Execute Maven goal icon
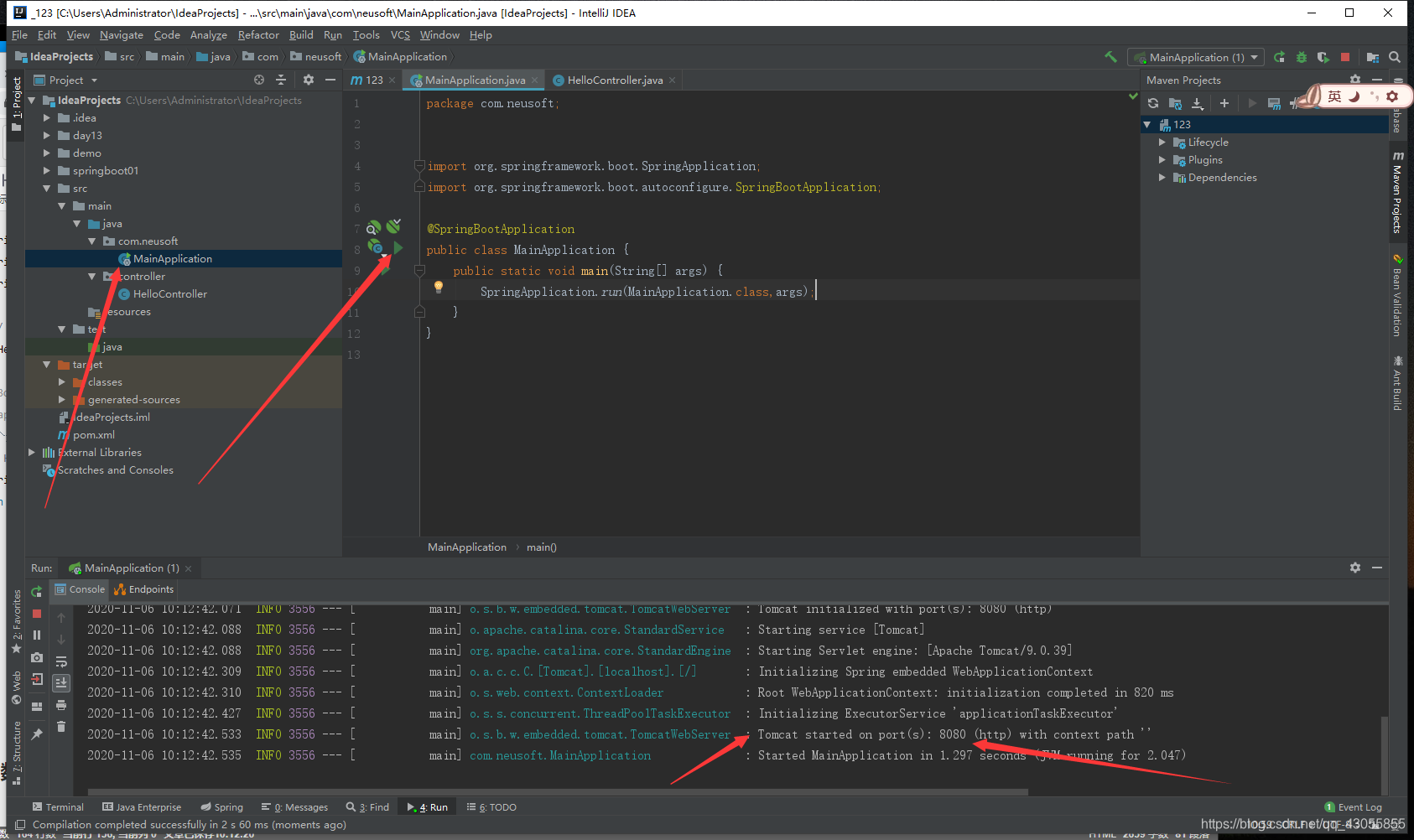Screen dimensions: 1414x840 point(1274,103)
